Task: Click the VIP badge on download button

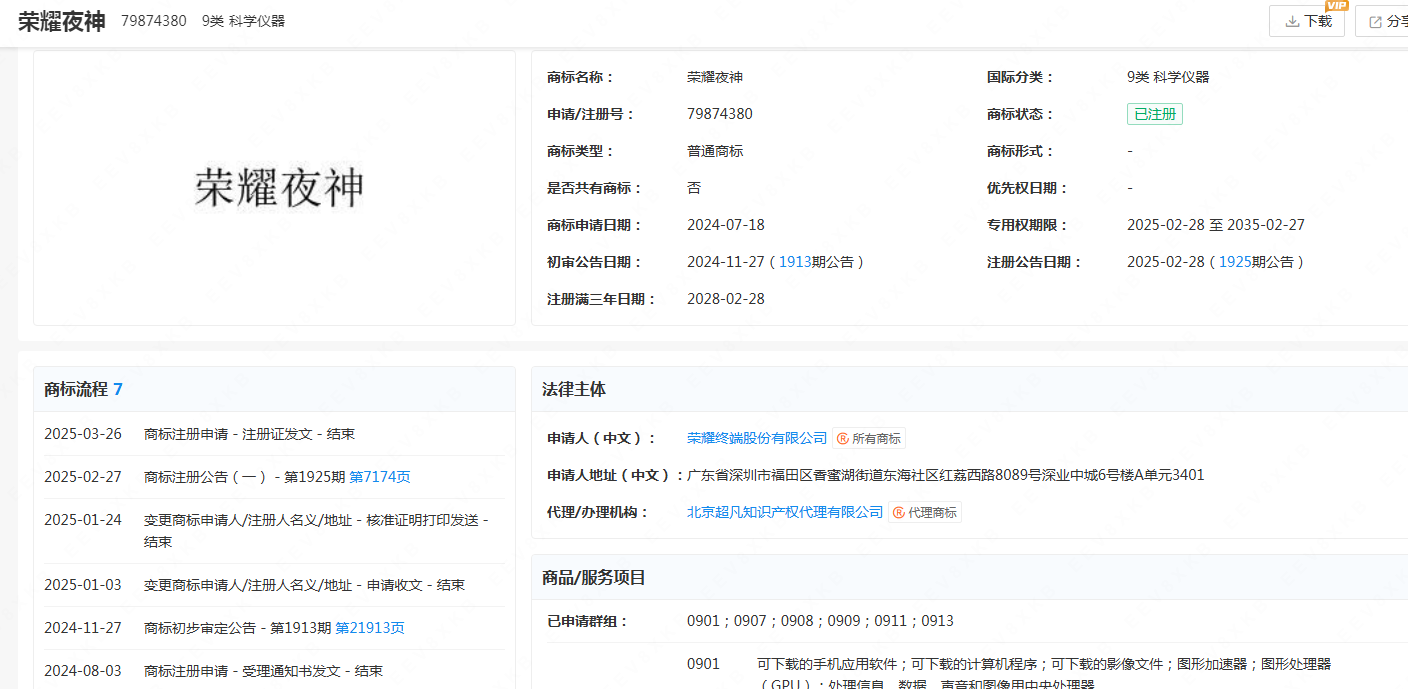Action: point(1337,6)
